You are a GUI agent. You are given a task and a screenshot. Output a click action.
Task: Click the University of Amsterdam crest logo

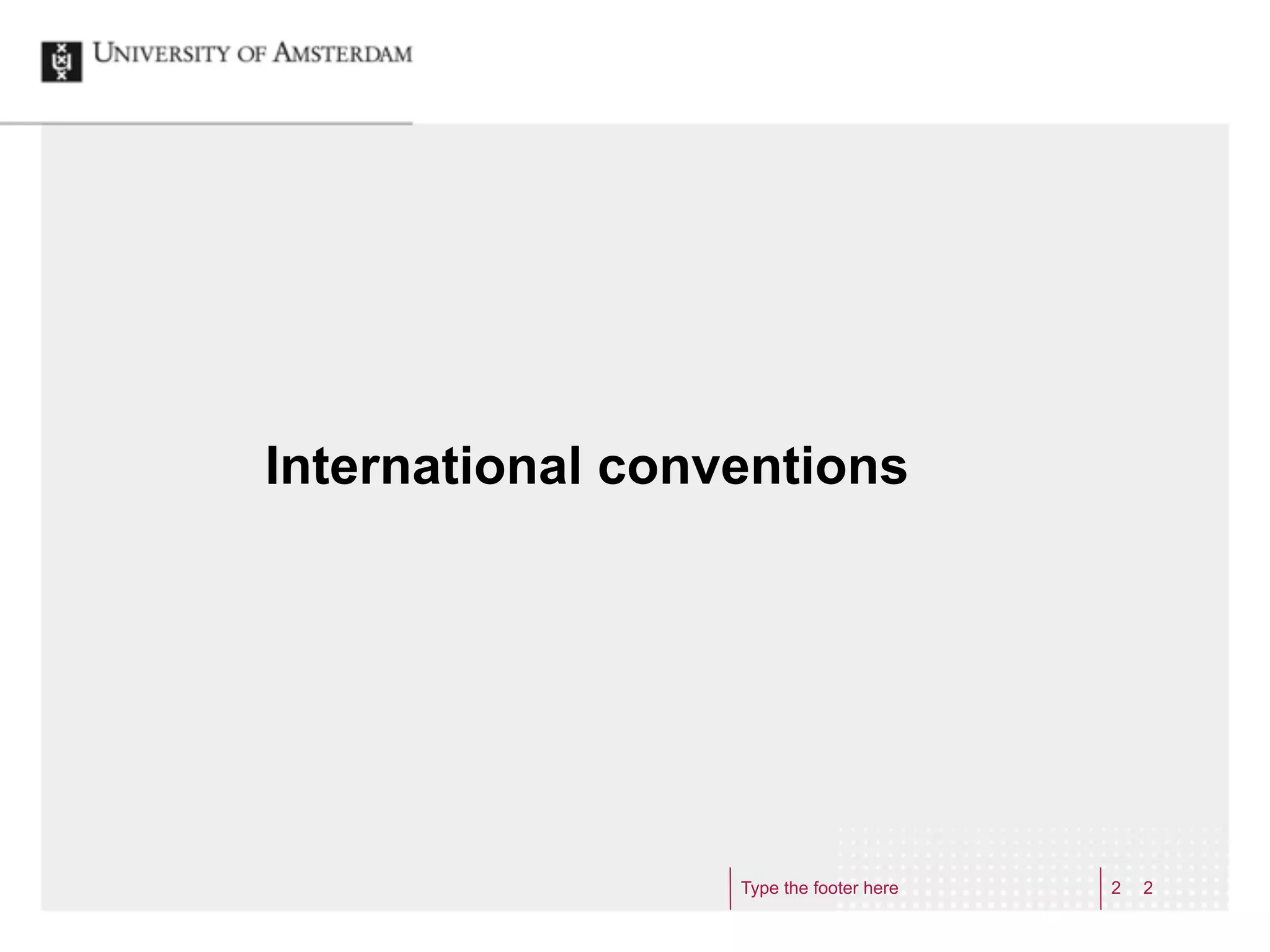(61, 62)
